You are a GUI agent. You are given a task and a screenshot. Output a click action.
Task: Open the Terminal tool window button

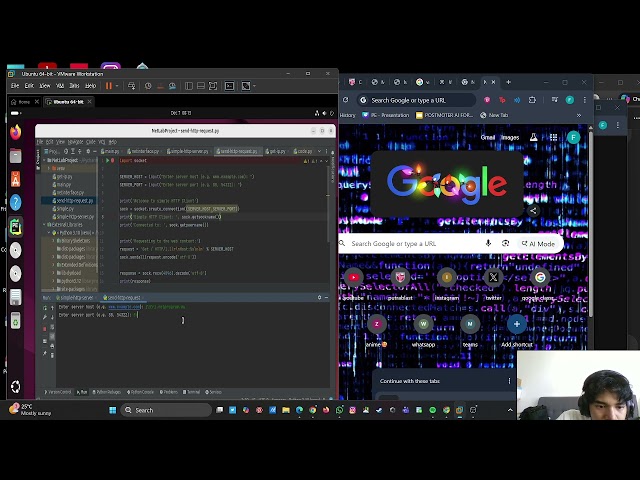coord(191,392)
